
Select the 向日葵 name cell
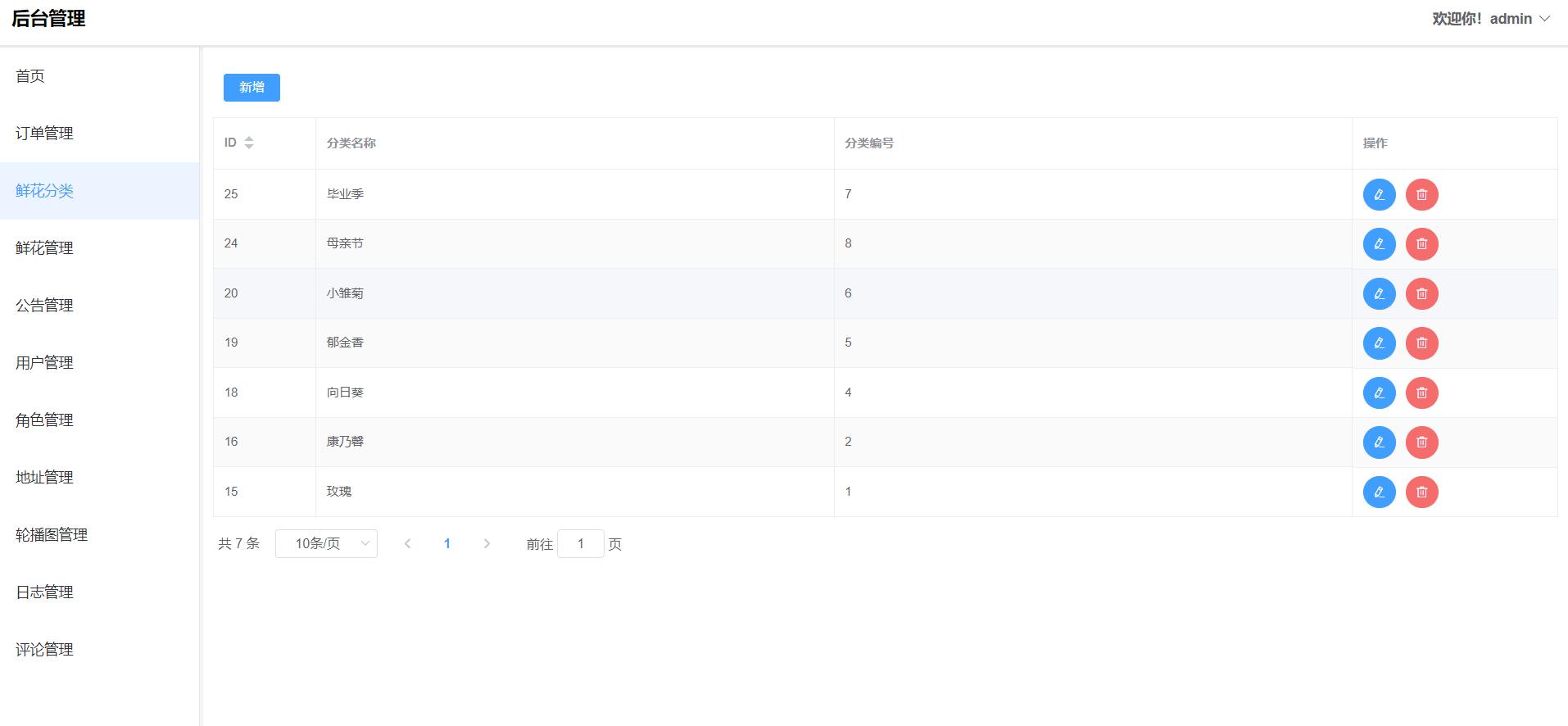coord(574,392)
